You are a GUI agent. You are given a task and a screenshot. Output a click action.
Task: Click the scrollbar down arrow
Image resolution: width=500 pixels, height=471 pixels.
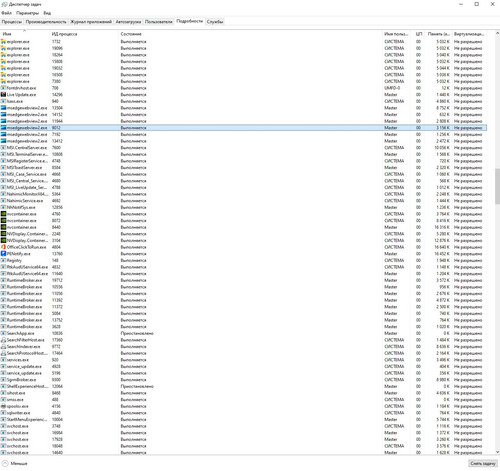(x=497, y=452)
